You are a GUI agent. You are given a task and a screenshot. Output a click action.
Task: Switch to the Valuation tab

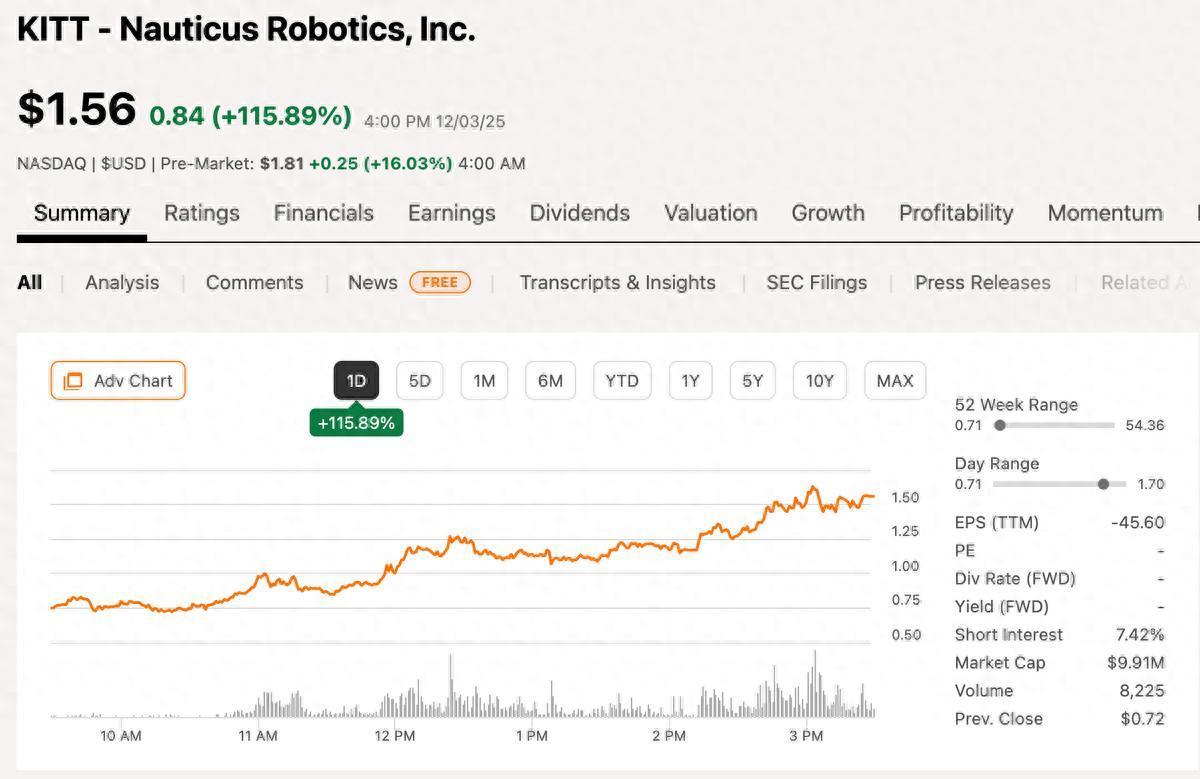click(x=710, y=213)
